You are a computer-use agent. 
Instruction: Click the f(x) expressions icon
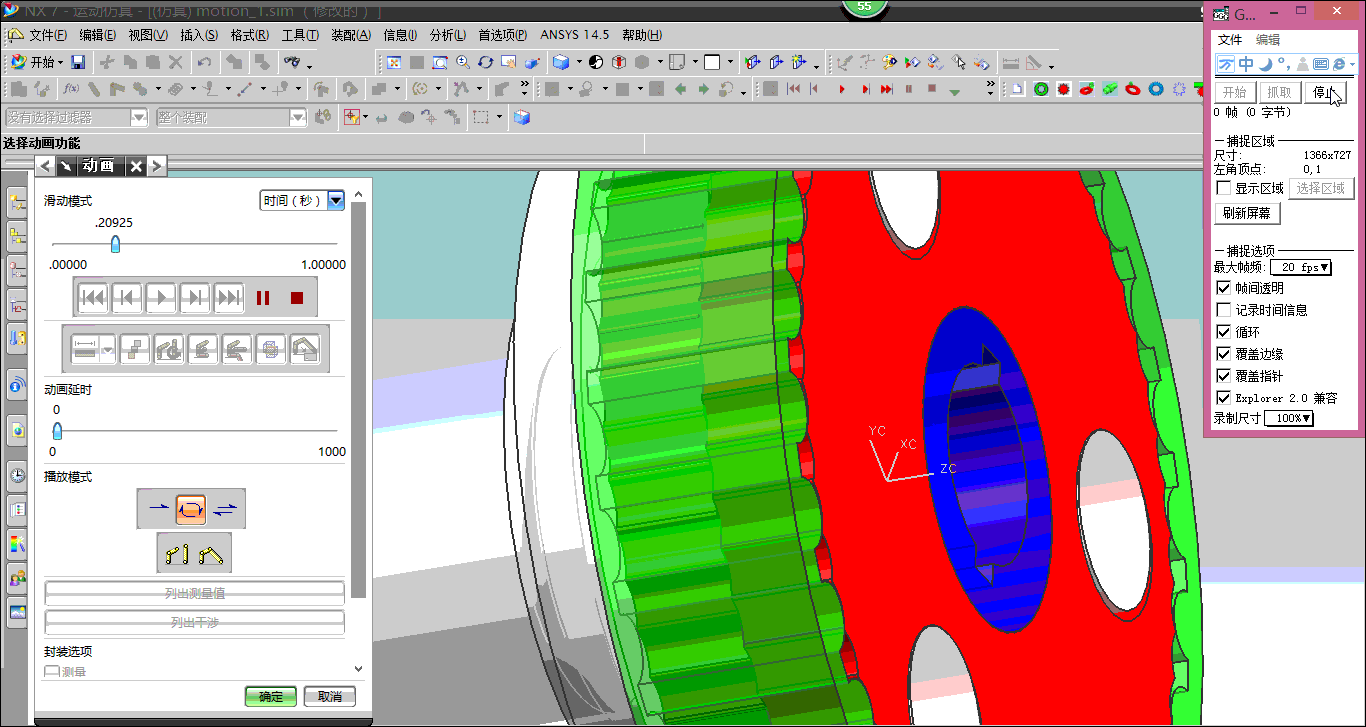pos(71,89)
